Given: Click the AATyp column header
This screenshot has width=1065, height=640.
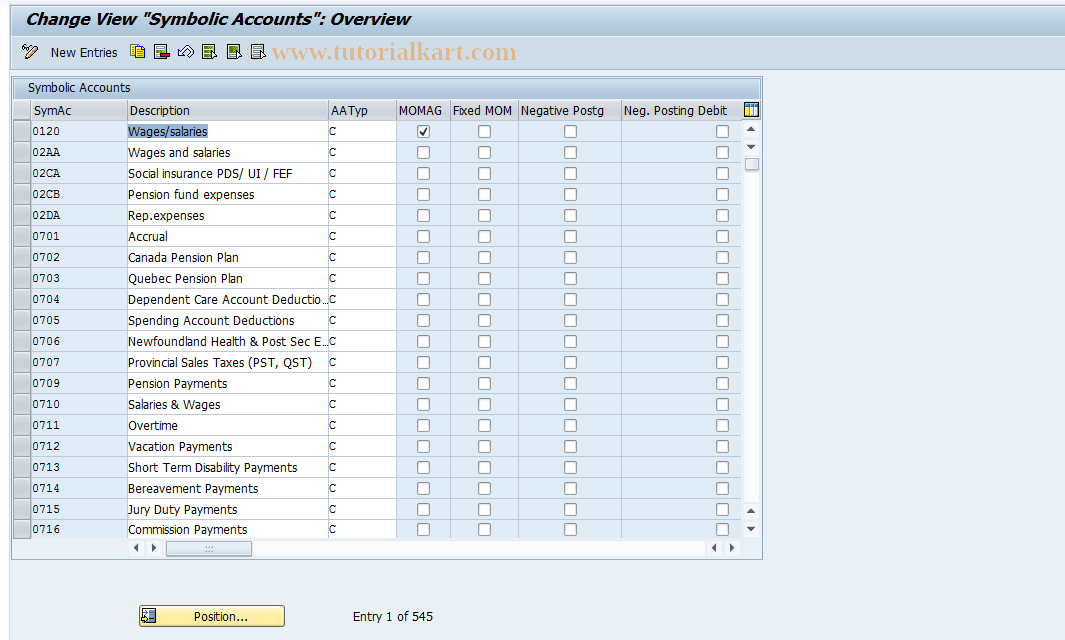Looking at the screenshot, I should pyautogui.click(x=362, y=111).
